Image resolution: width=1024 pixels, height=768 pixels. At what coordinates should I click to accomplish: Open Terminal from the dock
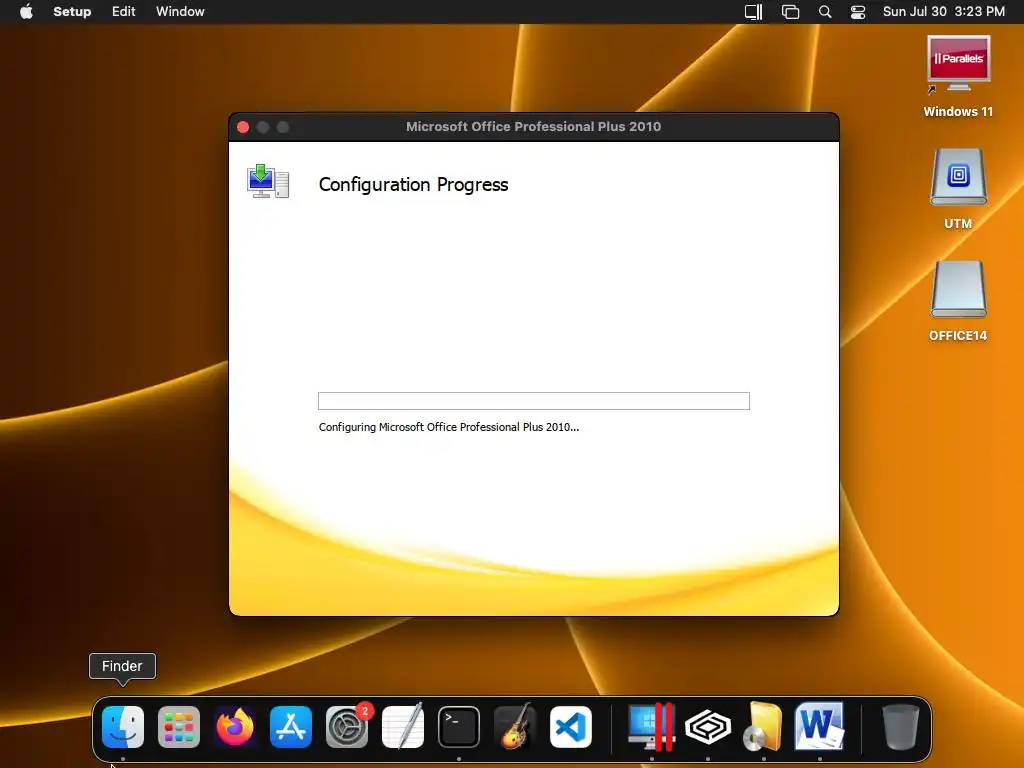coord(458,727)
